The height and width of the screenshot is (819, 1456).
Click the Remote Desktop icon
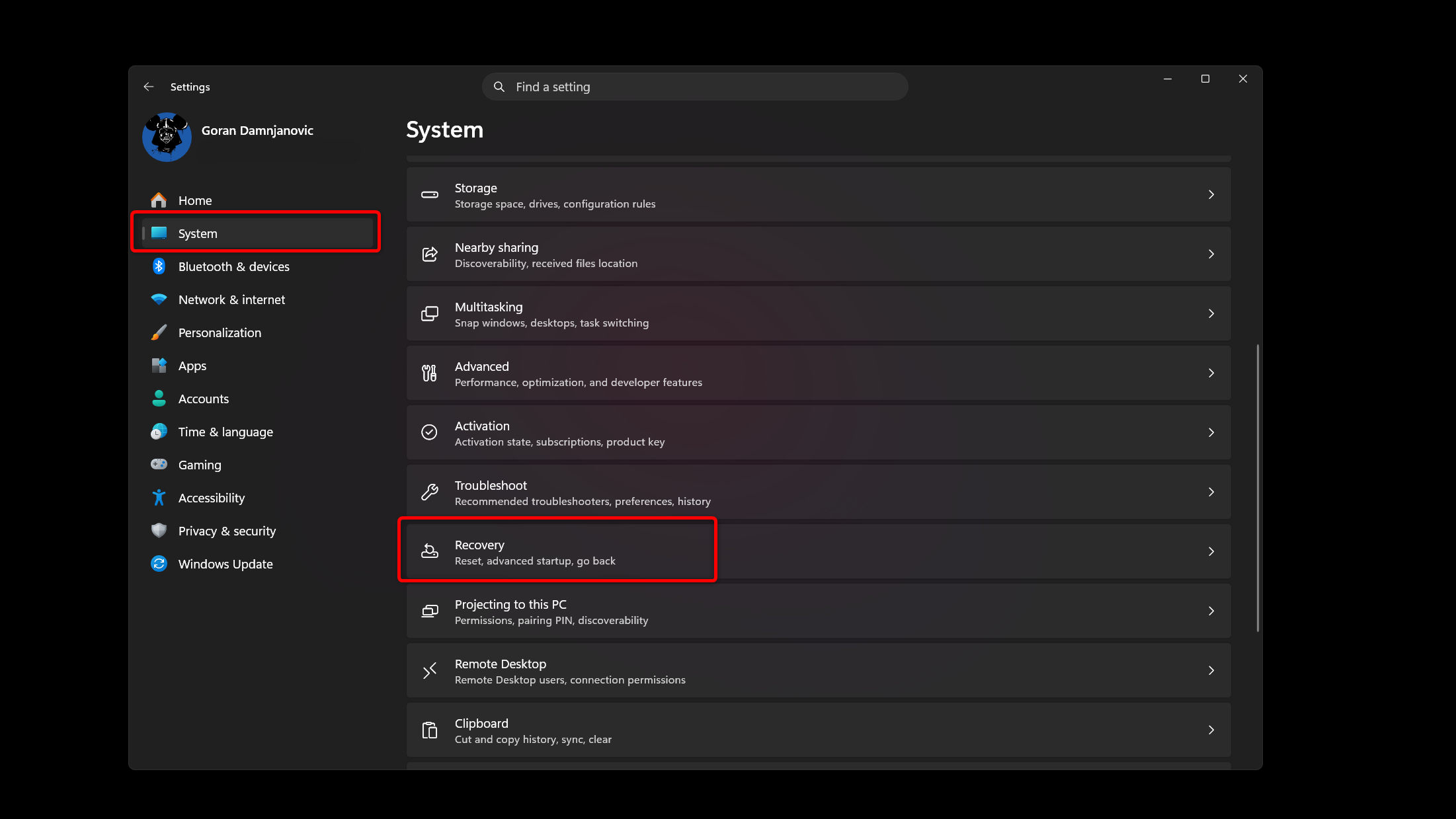pyautogui.click(x=430, y=671)
